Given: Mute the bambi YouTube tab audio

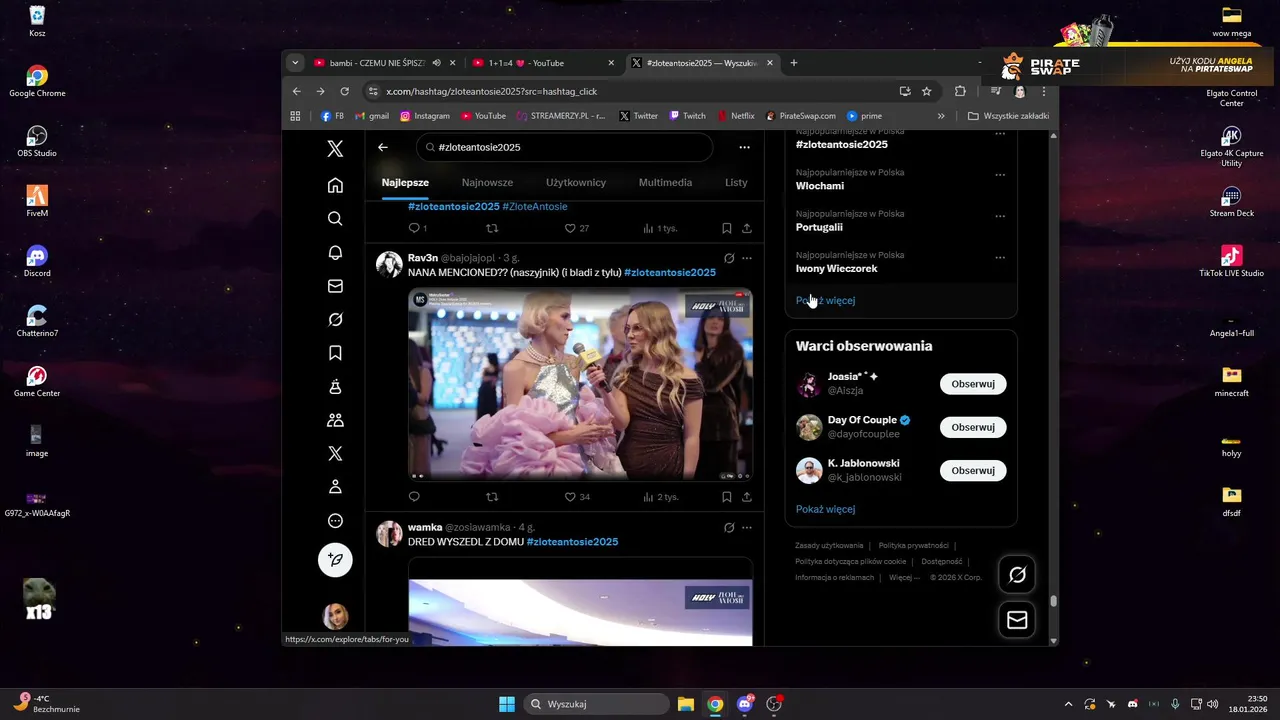Looking at the screenshot, I should tap(436, 63).
